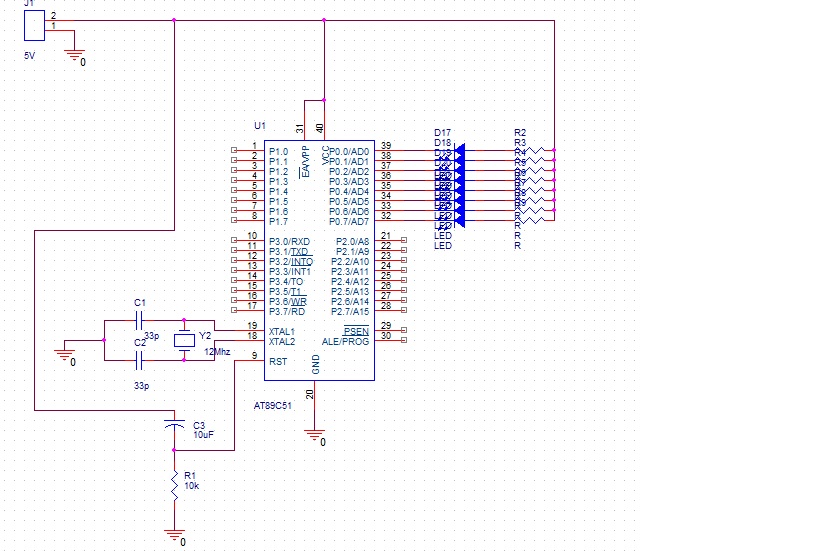Click the RST pin label
819x551 pixels.
pos(278,361)
